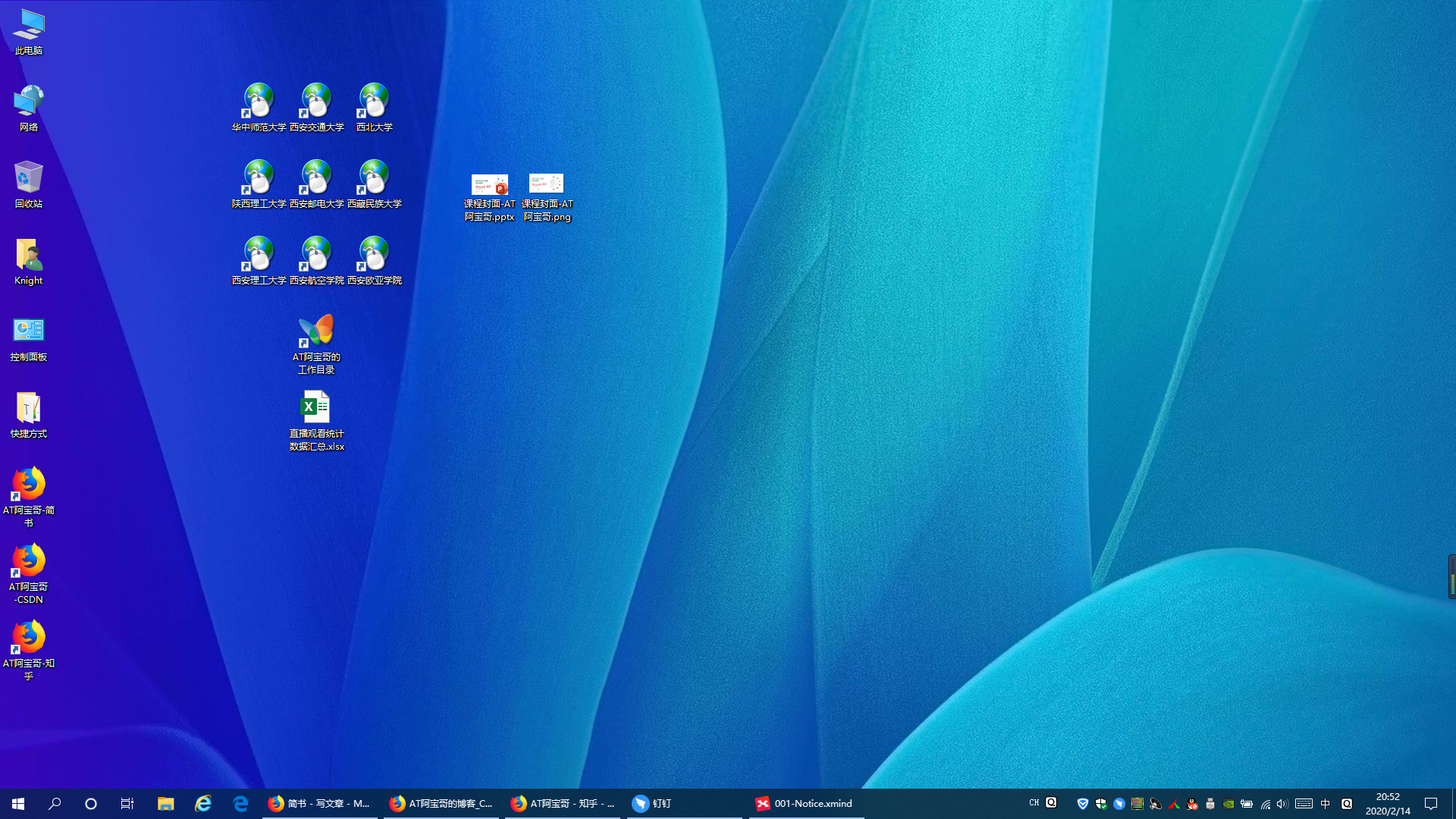
Task: Select the 课程封面-AT阿宝哥.png image file
Action: (x=547, y=196)
